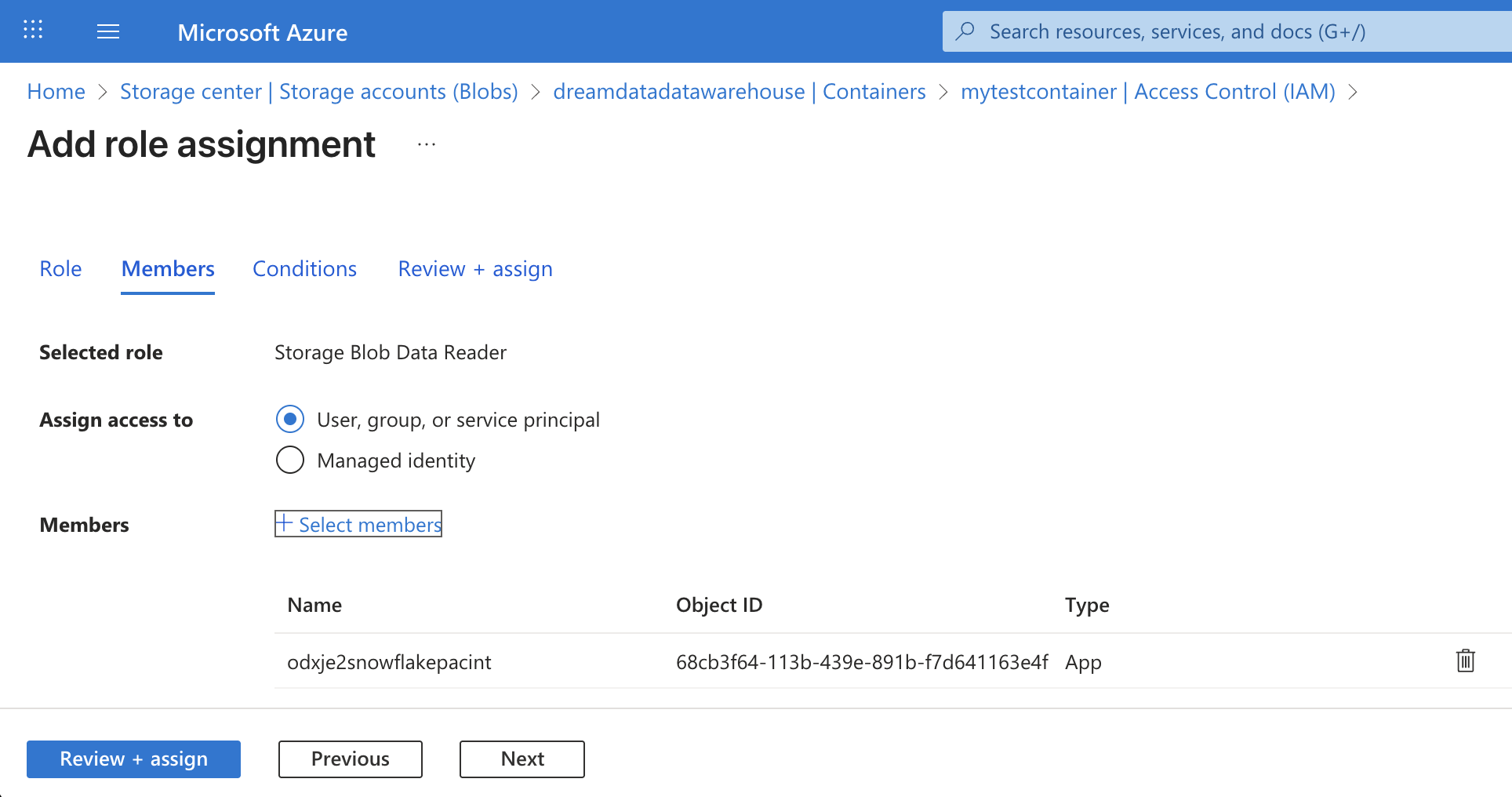This screenshot has width=1512, height=797.
Task: Open the ellipsis menu beside Add role assignment
Action: pos(427,145)
